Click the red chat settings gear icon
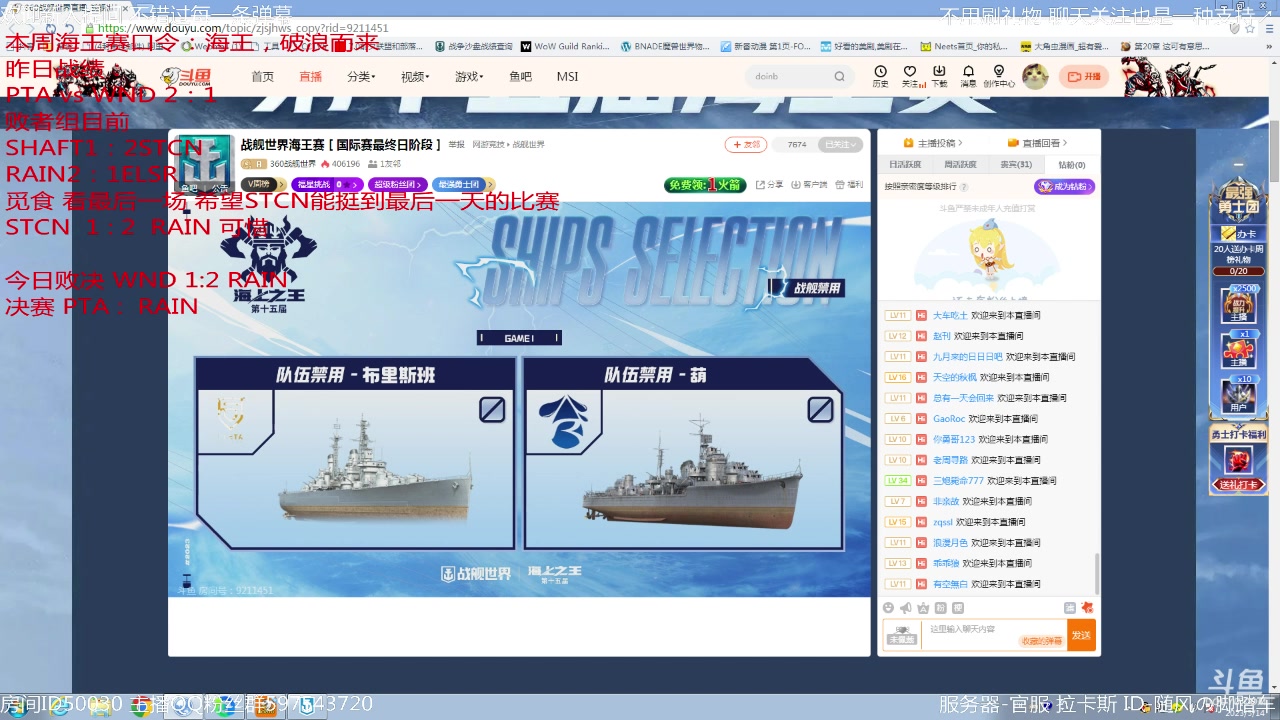Screen dimensions: 1280x720 (1088, 608)
